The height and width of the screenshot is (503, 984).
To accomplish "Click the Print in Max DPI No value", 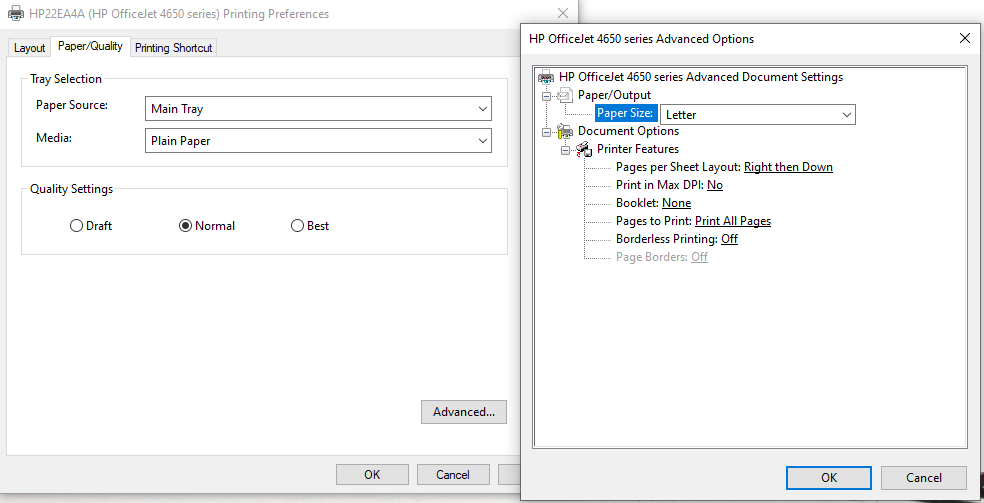I will [x=715, y=185].
